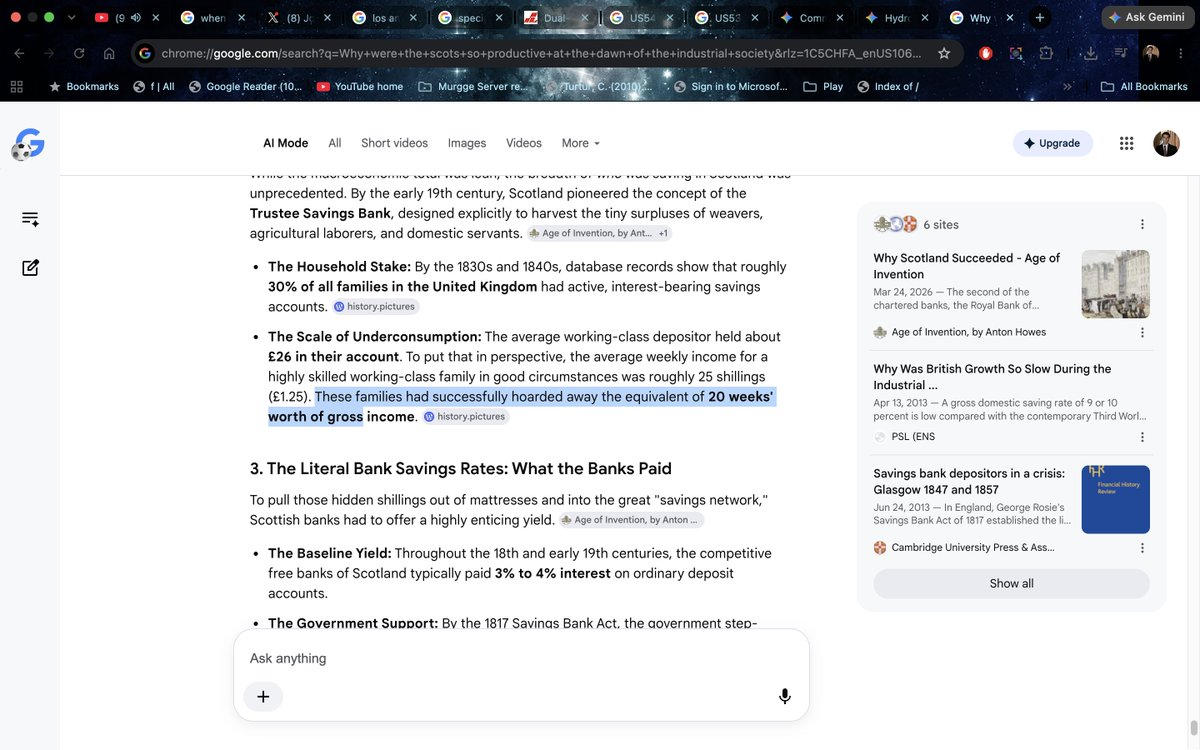Screen dimensions: 1200x750
Task: Open the Google Reader bookmark
Action: [x=245, y=87]
